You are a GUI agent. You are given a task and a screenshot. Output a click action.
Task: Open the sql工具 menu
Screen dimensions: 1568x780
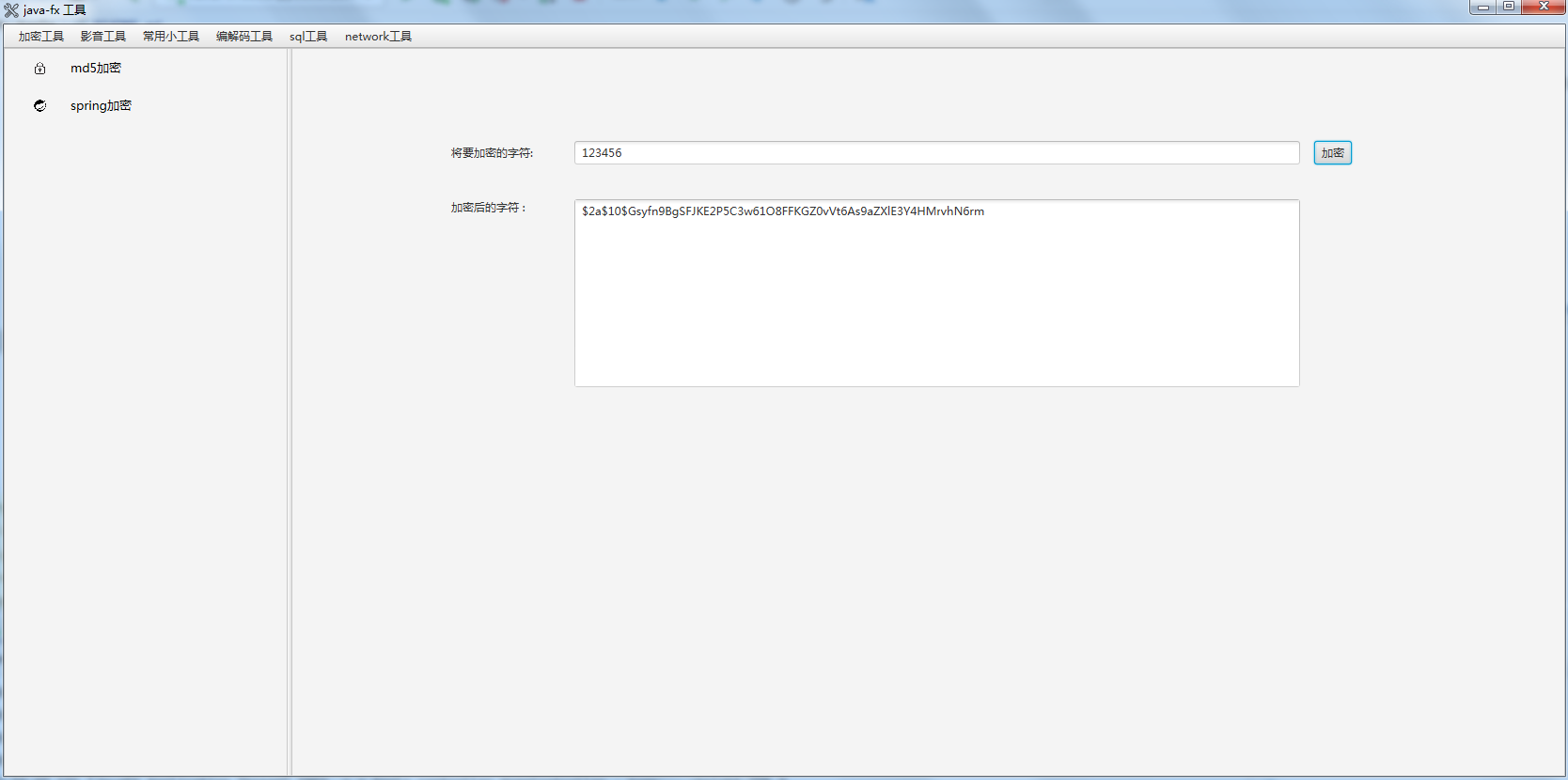coord(308,37)
